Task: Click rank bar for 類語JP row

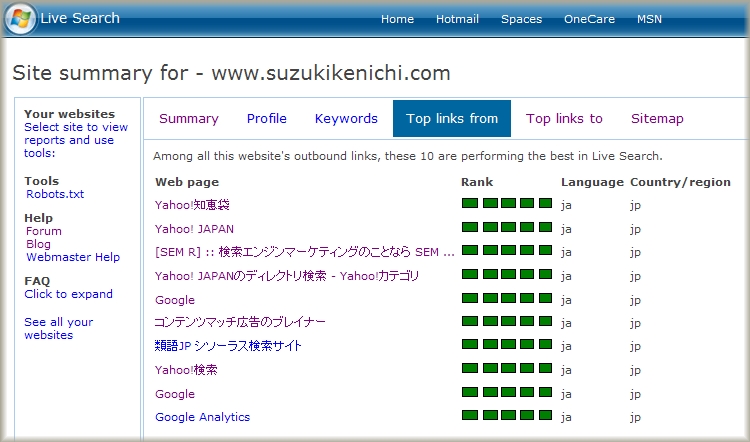Action: (x=507, y=344)
